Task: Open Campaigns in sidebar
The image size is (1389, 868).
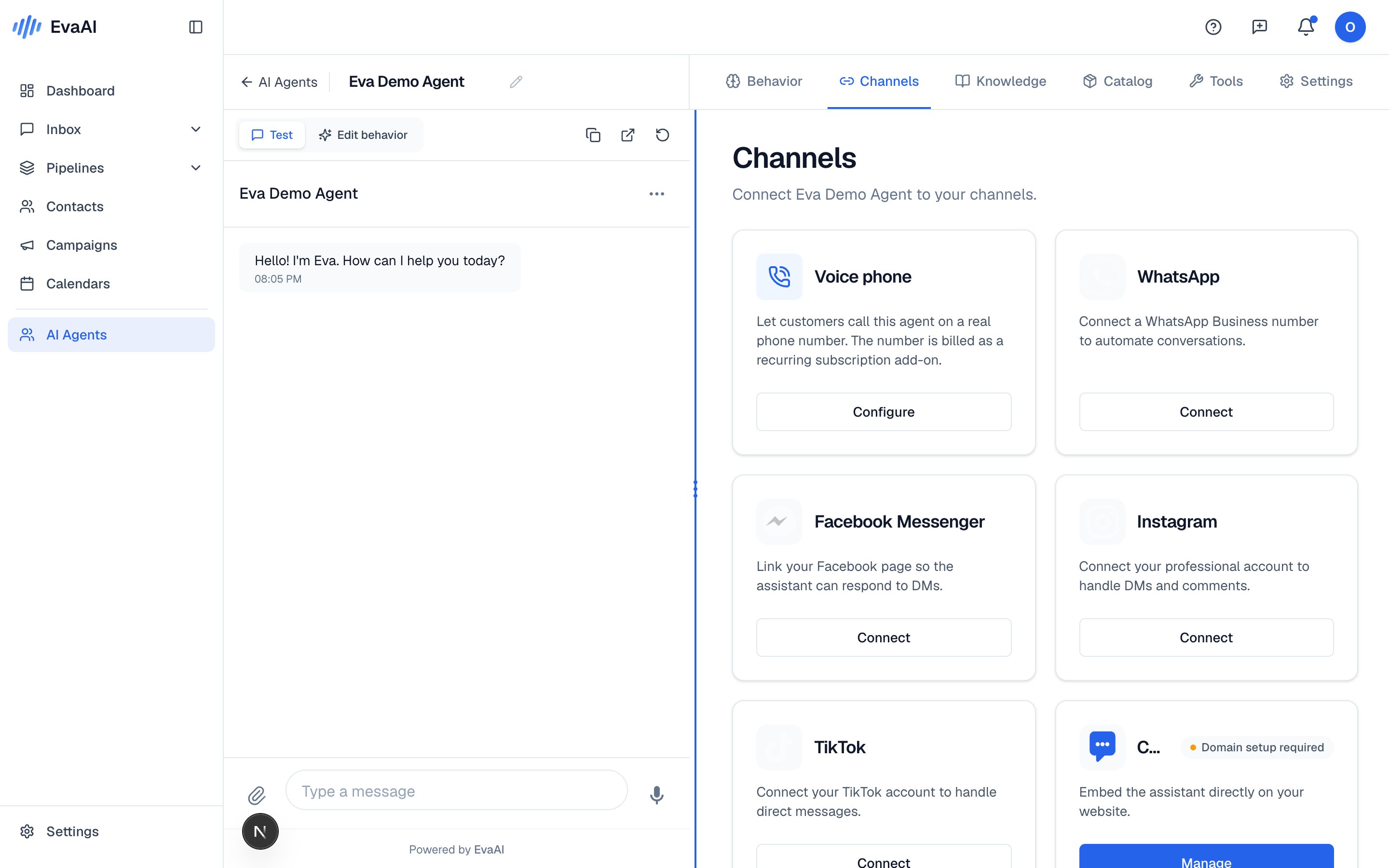Action: pyautogui.click(x=111, y=245)
